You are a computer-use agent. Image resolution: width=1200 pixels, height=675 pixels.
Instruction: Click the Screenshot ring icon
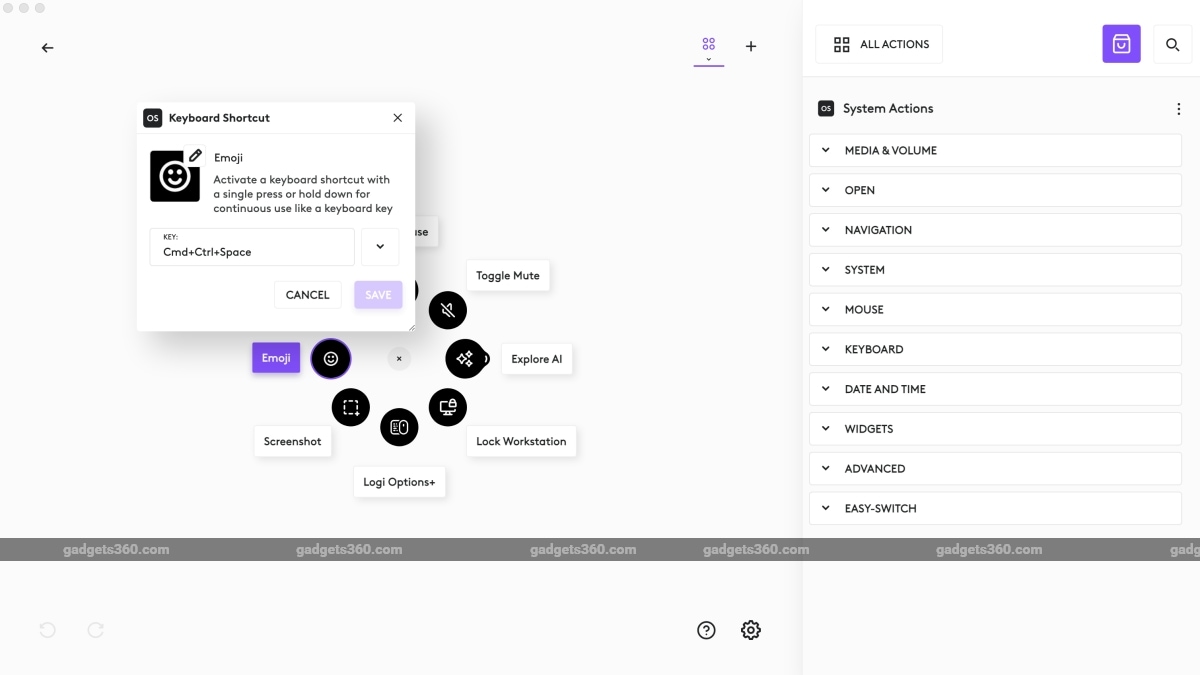click(x=351, y=407)
